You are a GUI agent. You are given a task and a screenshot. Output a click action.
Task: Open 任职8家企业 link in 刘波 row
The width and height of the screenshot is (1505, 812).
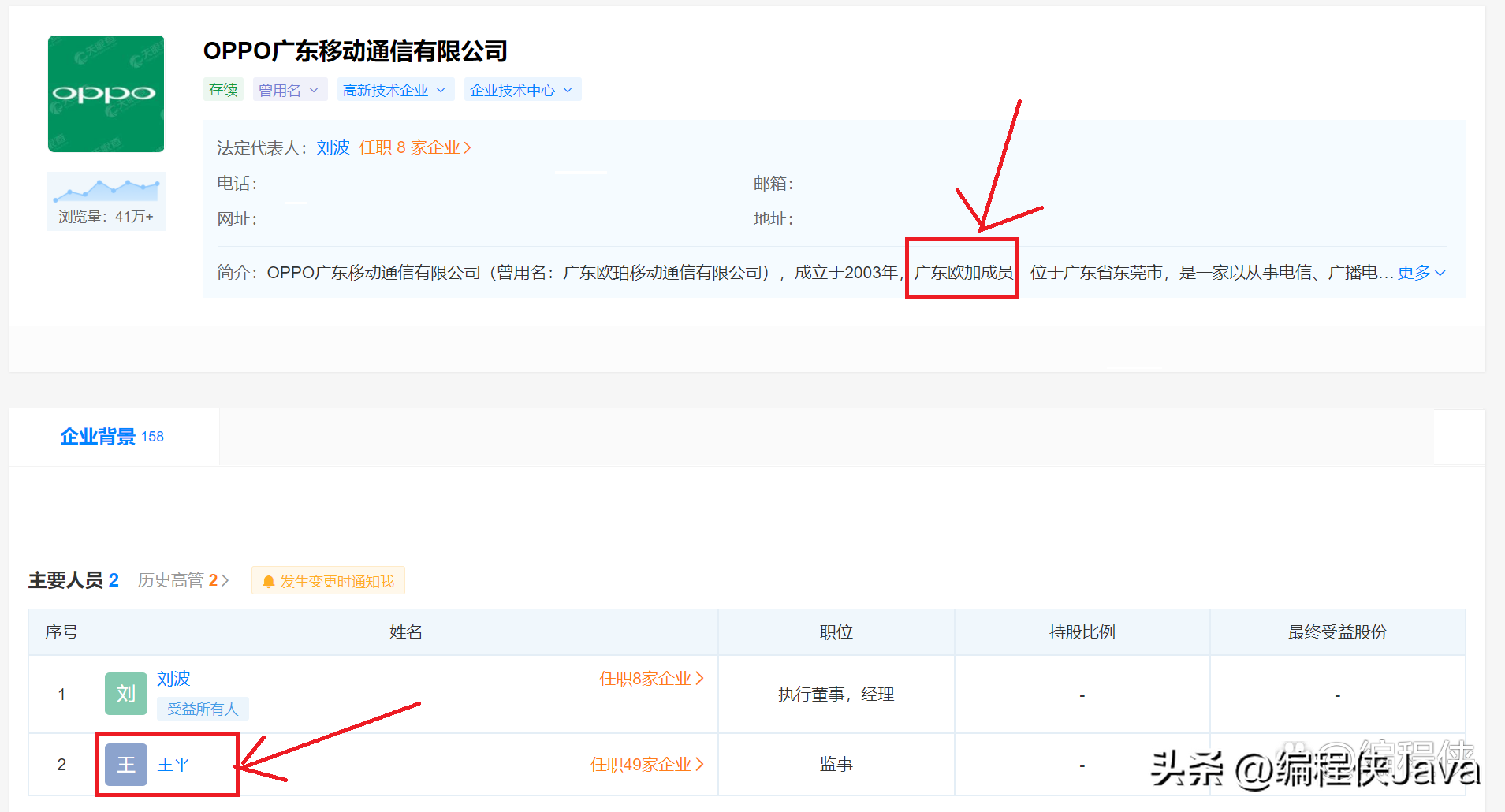(x=651, y=679)
